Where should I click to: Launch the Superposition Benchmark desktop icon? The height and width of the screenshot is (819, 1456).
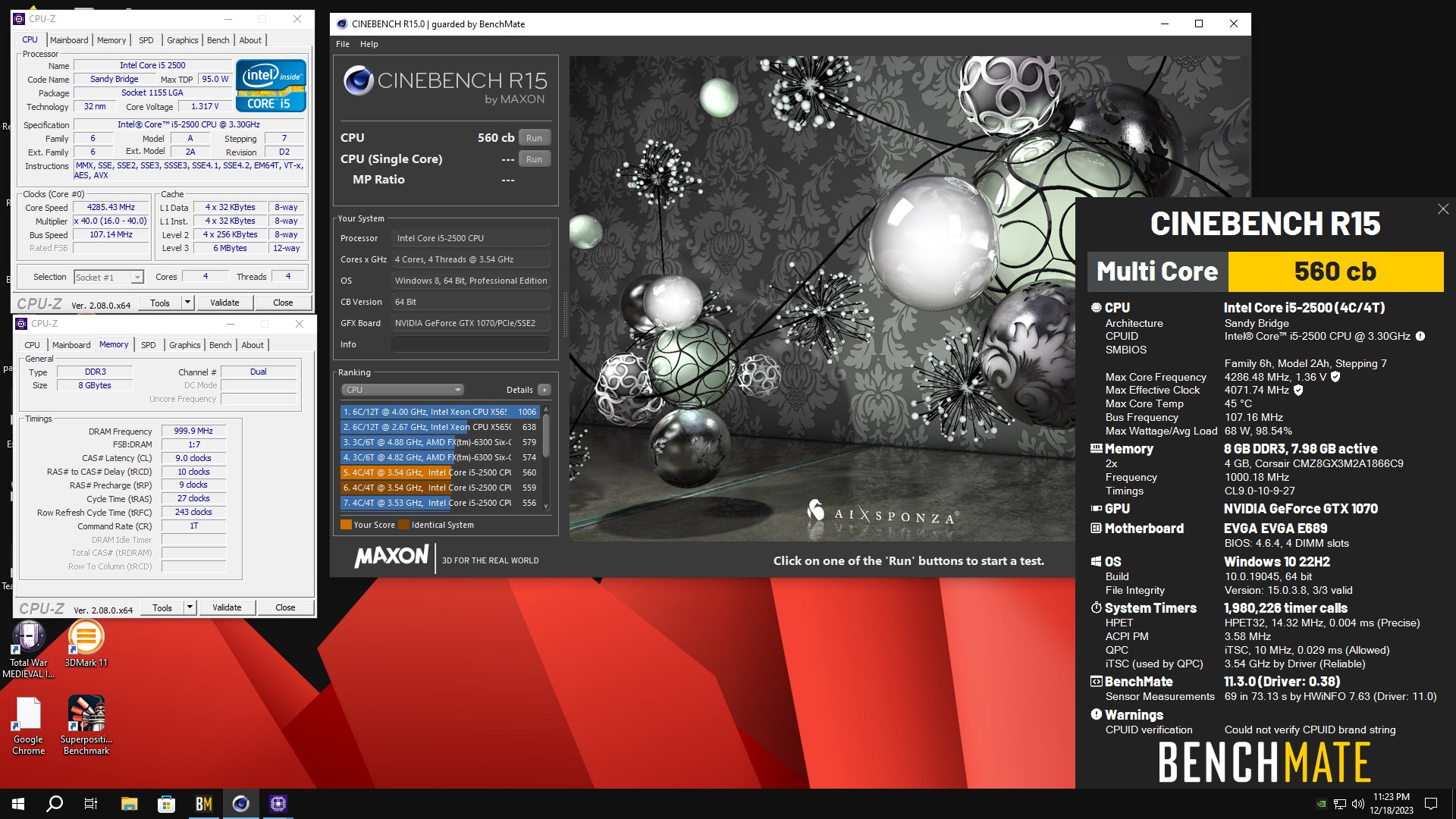86,726
